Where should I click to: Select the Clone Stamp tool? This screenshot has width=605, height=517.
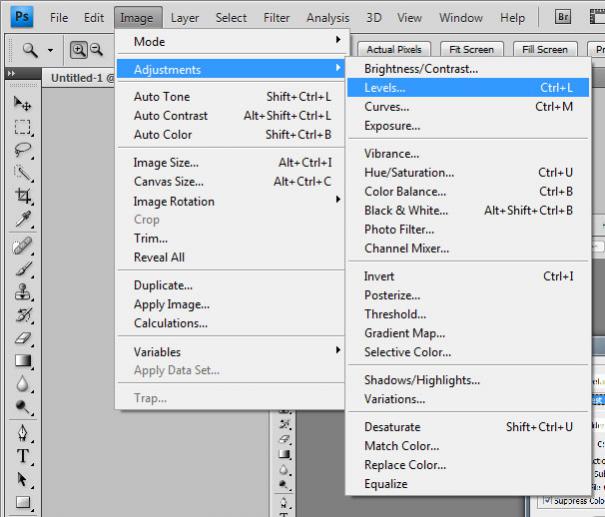pyautogui.click(x=23, y=293)
